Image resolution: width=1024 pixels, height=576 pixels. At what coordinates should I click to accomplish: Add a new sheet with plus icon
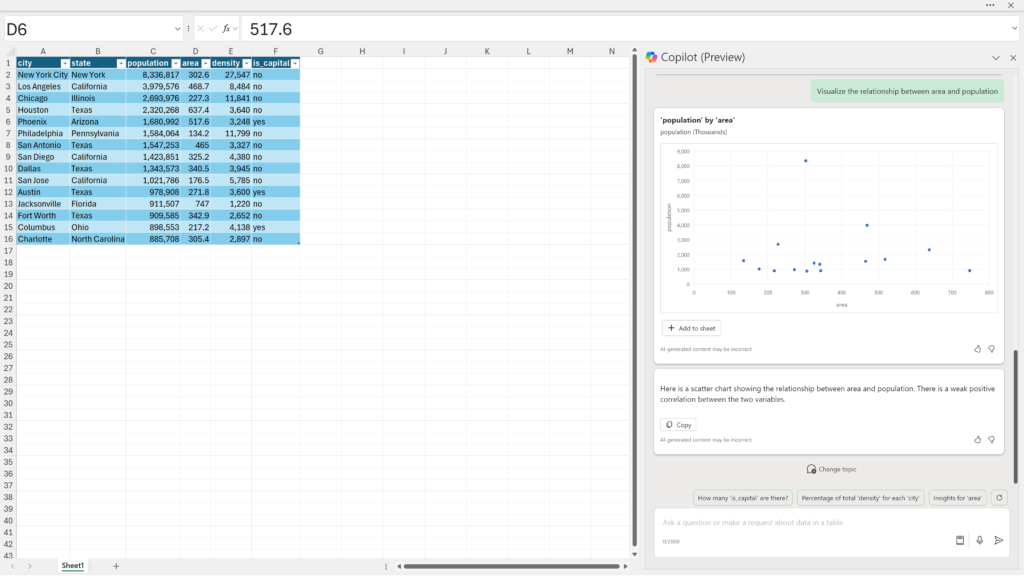116,566
